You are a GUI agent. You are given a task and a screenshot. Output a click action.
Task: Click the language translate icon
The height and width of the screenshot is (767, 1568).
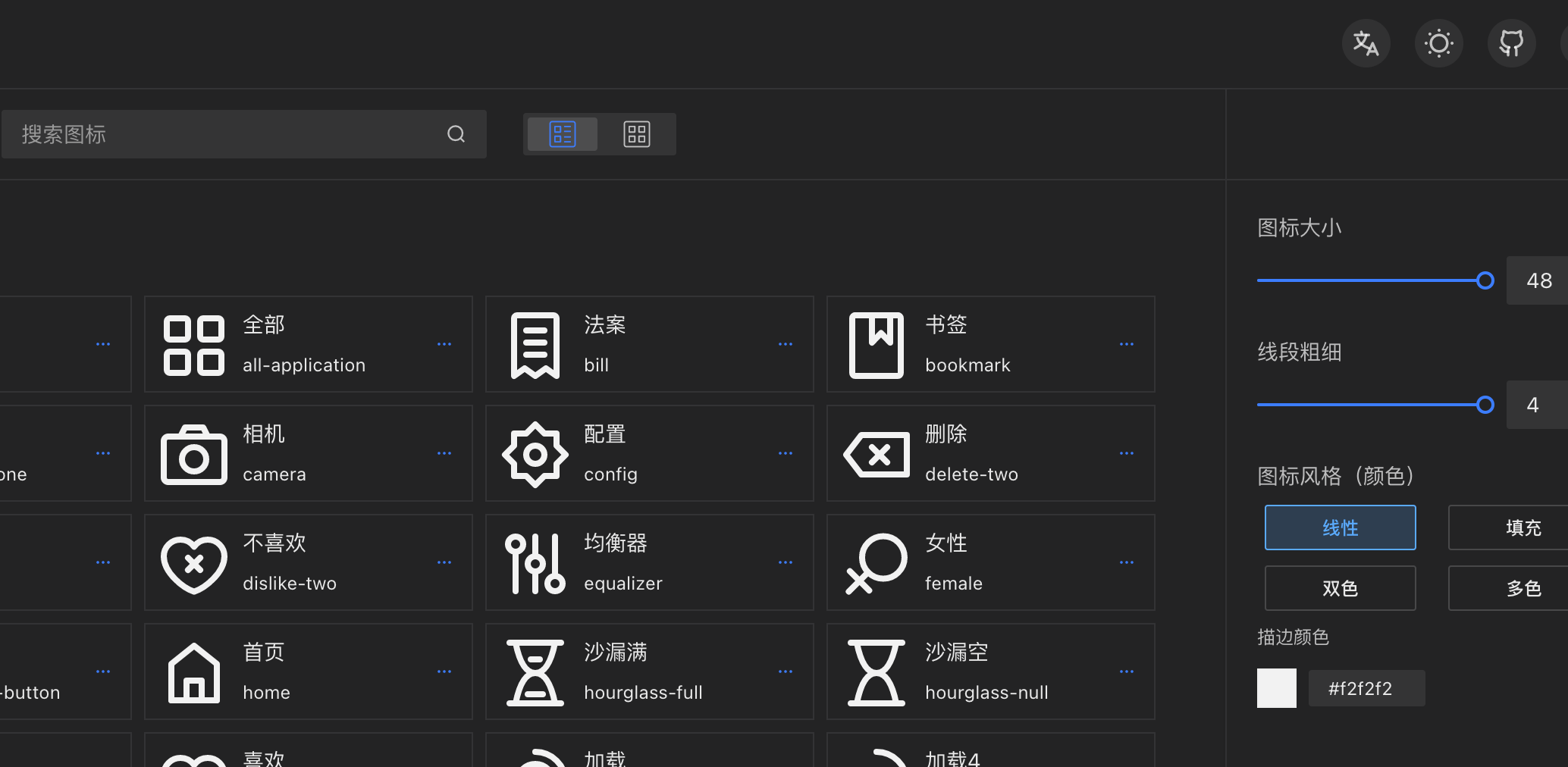click(1366, 43)
